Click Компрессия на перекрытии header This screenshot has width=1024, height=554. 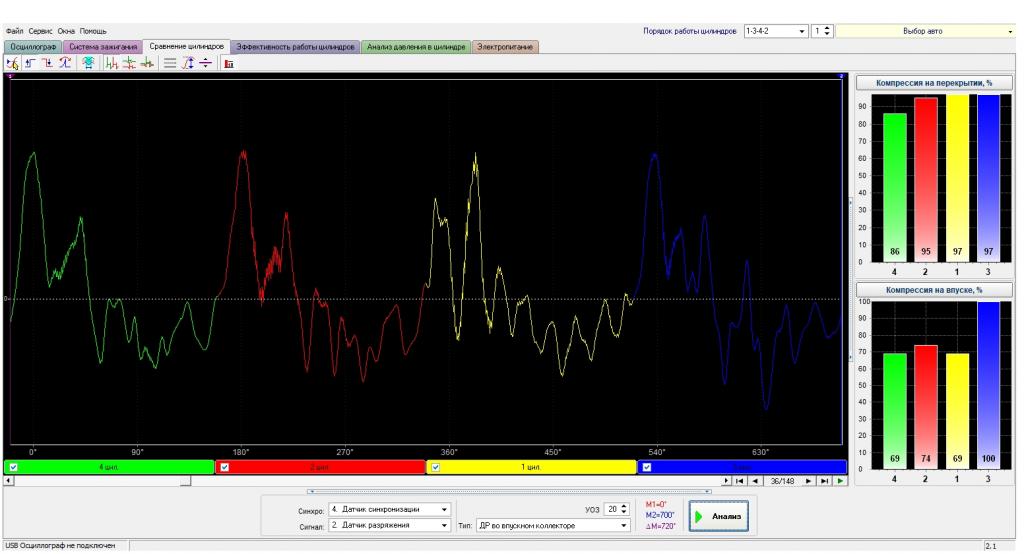tap(934, 83)
